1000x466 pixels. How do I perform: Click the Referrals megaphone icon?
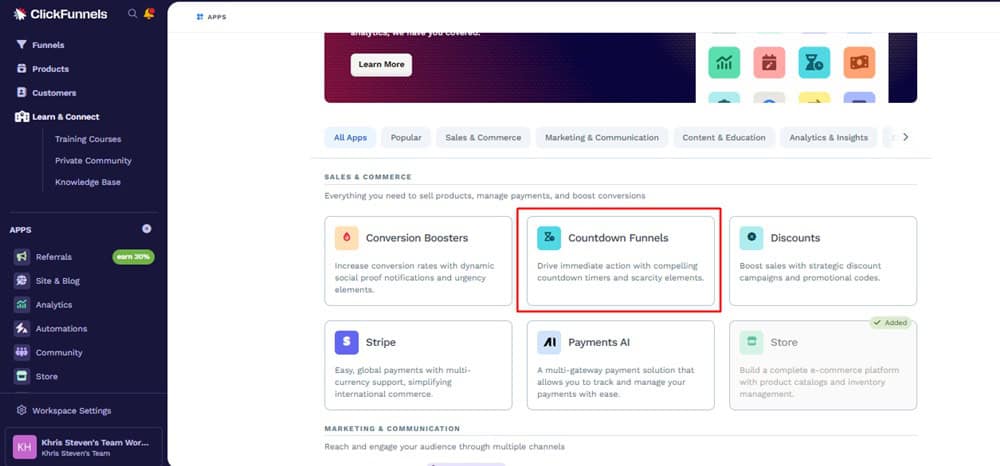click(22, 256)
